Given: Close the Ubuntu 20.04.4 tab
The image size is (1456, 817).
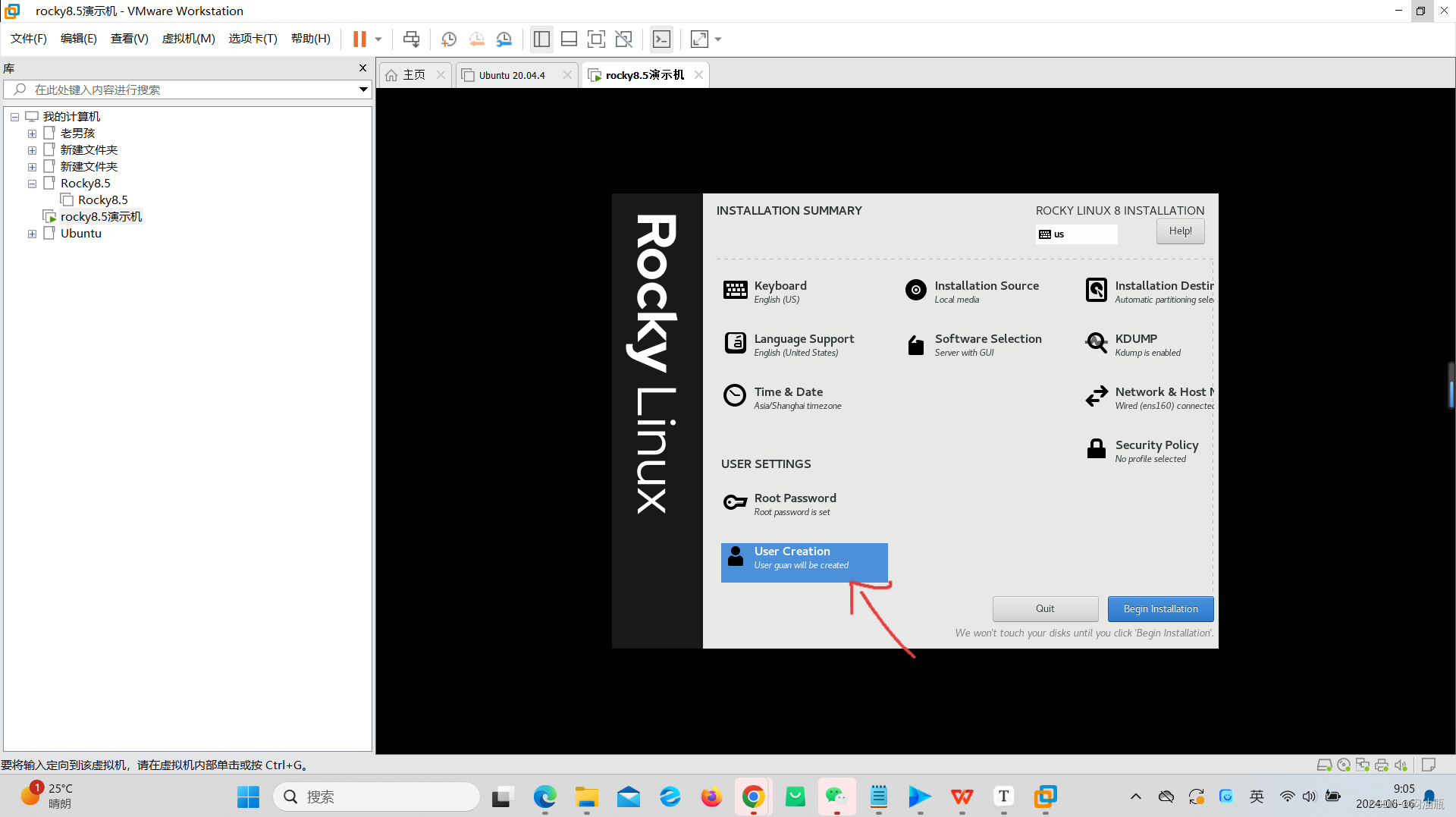Looking at the screenshot, I should (x=567, y=75).
